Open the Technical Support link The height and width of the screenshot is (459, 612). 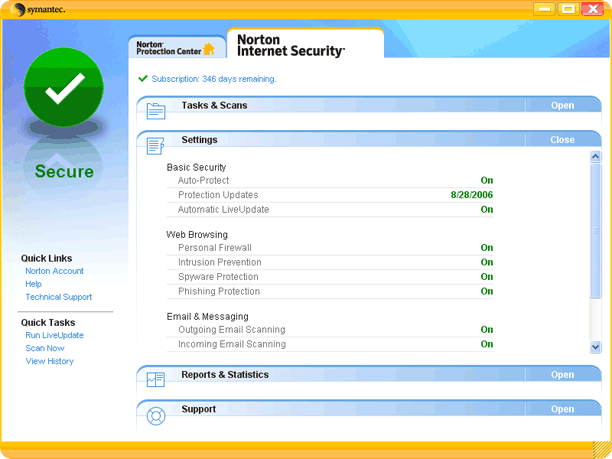coord(59,297)
